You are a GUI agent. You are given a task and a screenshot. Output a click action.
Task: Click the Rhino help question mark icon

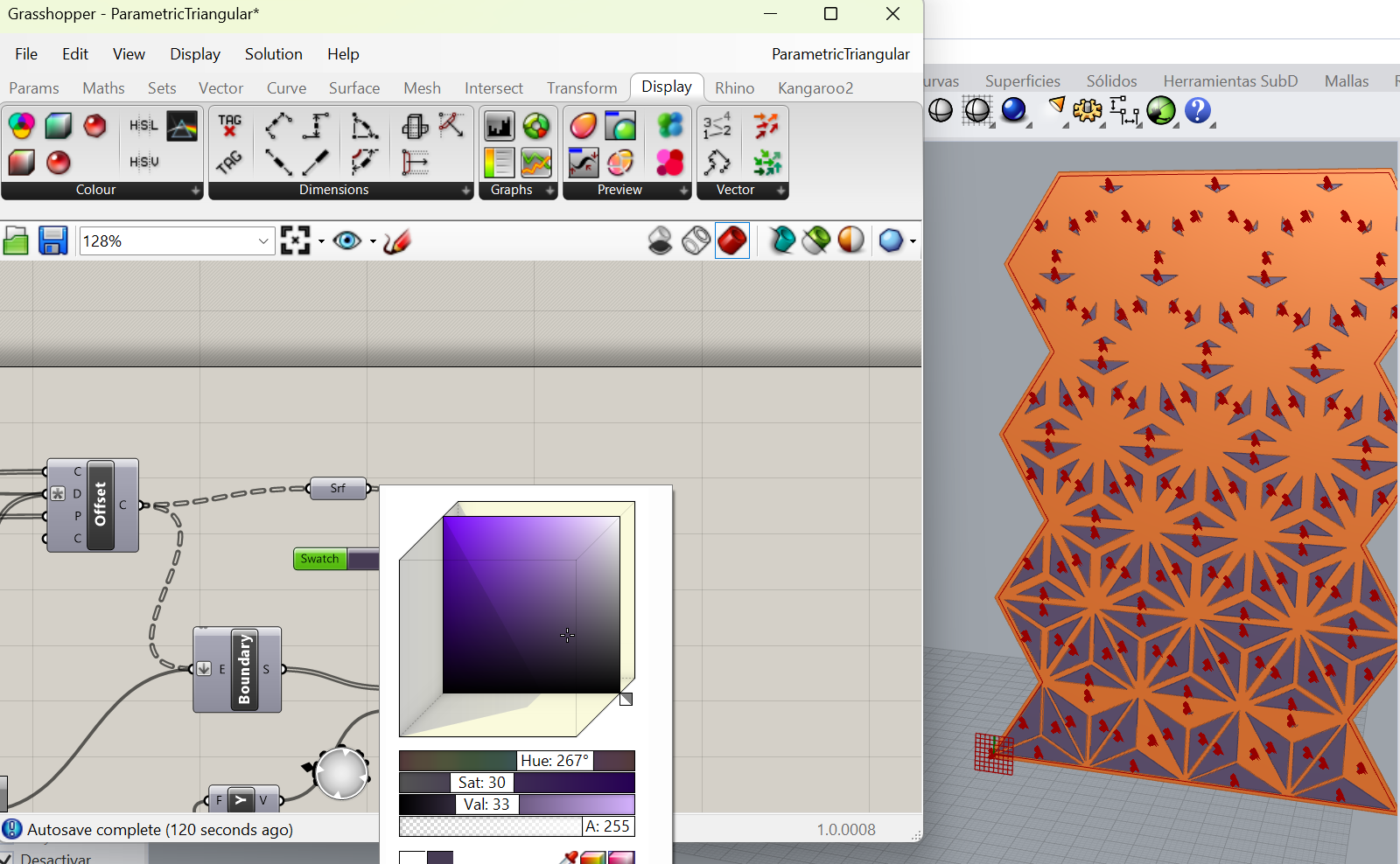click(x=1197, y=110)
